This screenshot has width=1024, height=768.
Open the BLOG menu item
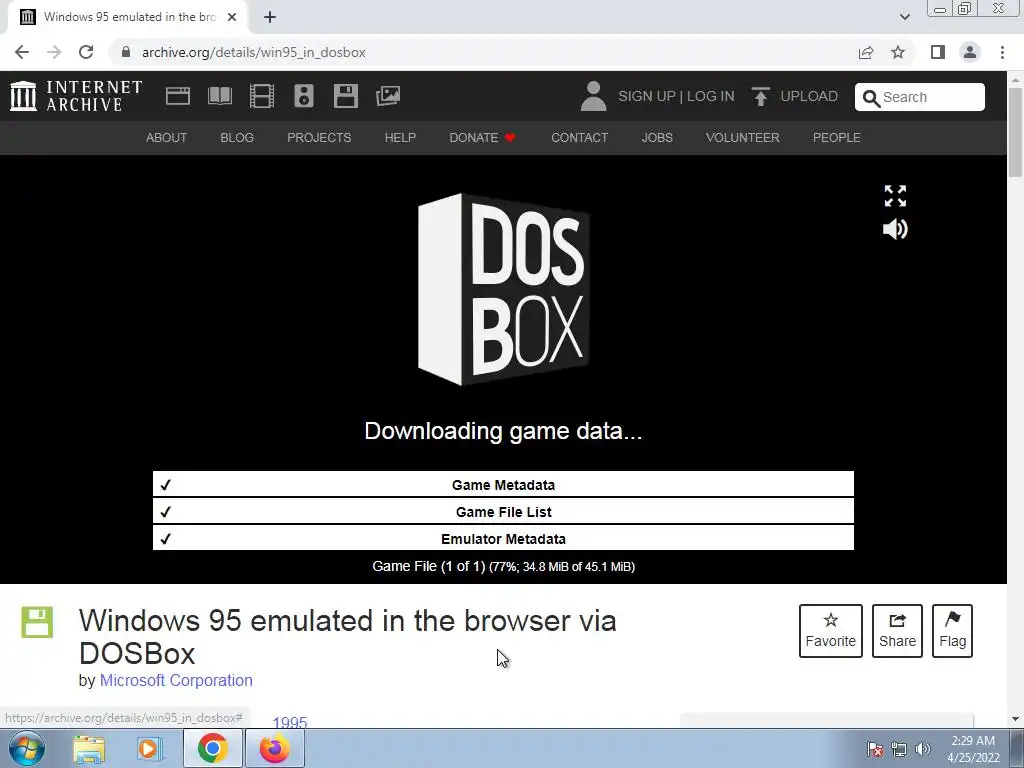(237, 138)
